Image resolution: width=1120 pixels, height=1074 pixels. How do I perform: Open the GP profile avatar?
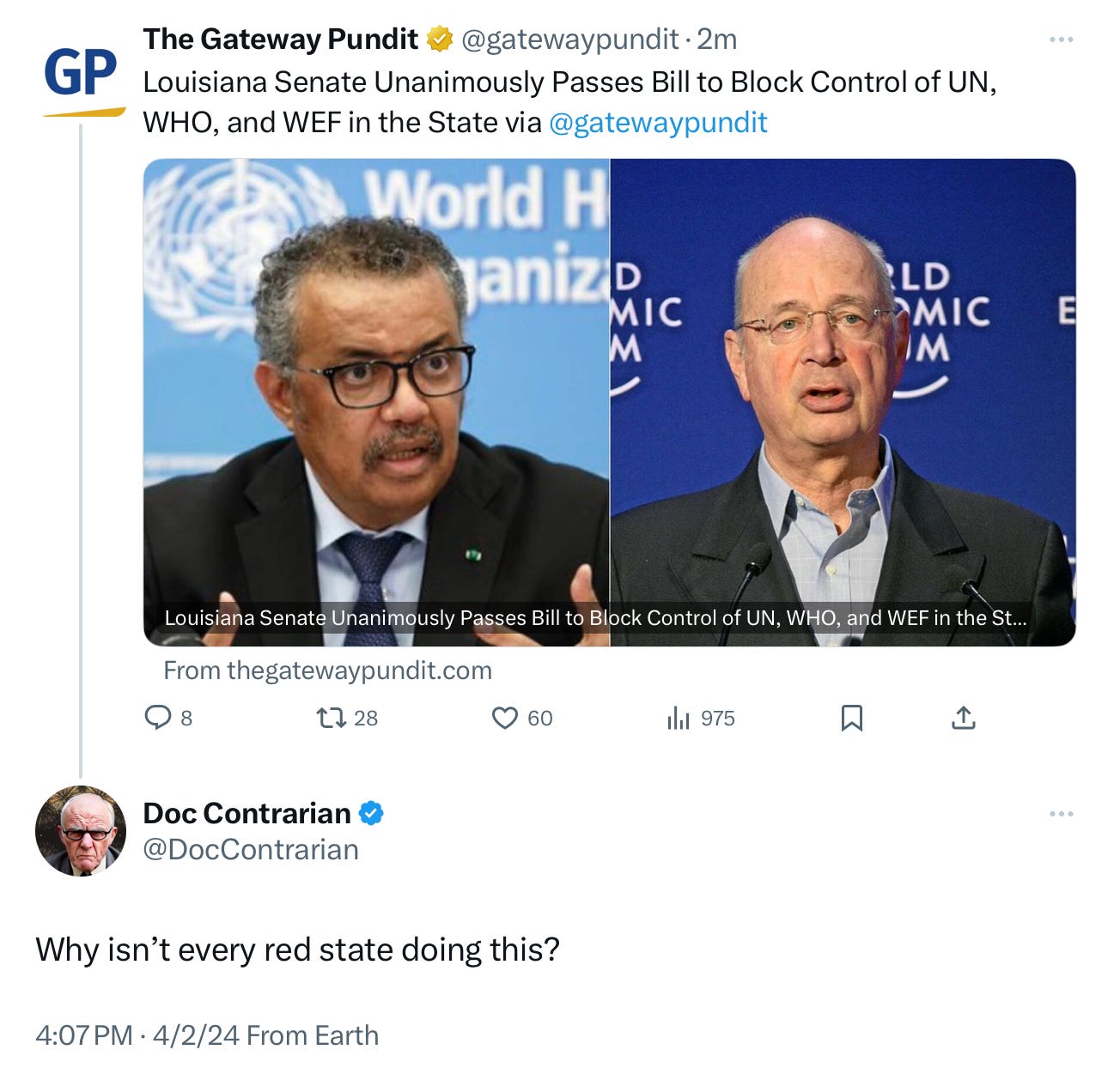[x=81, y=77]
